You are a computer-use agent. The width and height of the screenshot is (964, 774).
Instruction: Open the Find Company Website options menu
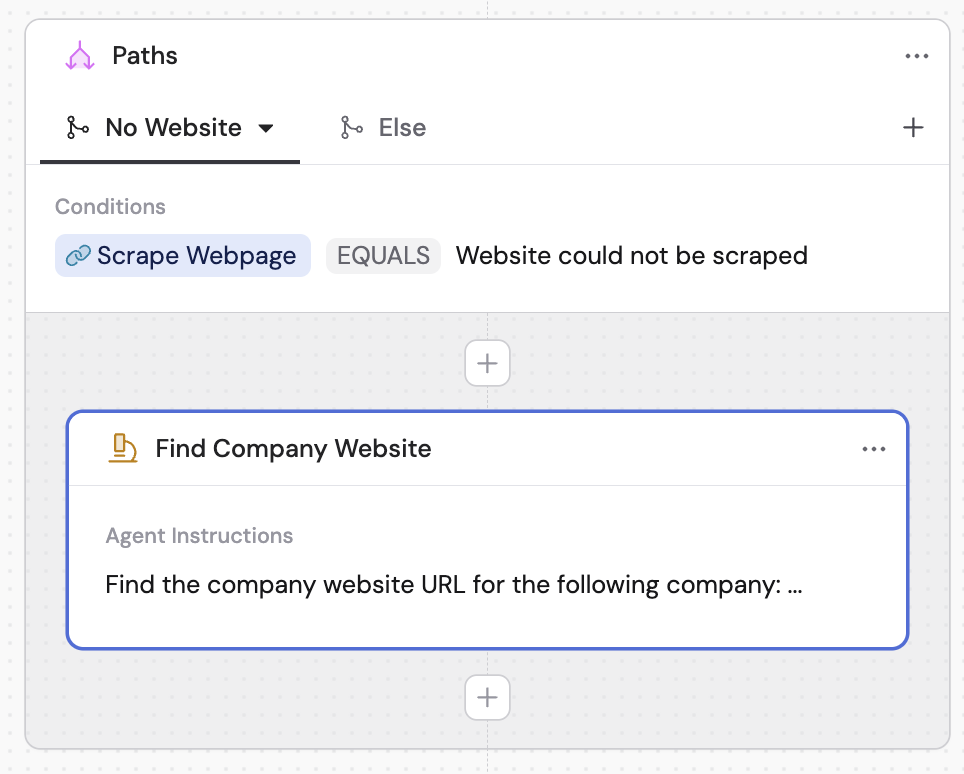874,449
